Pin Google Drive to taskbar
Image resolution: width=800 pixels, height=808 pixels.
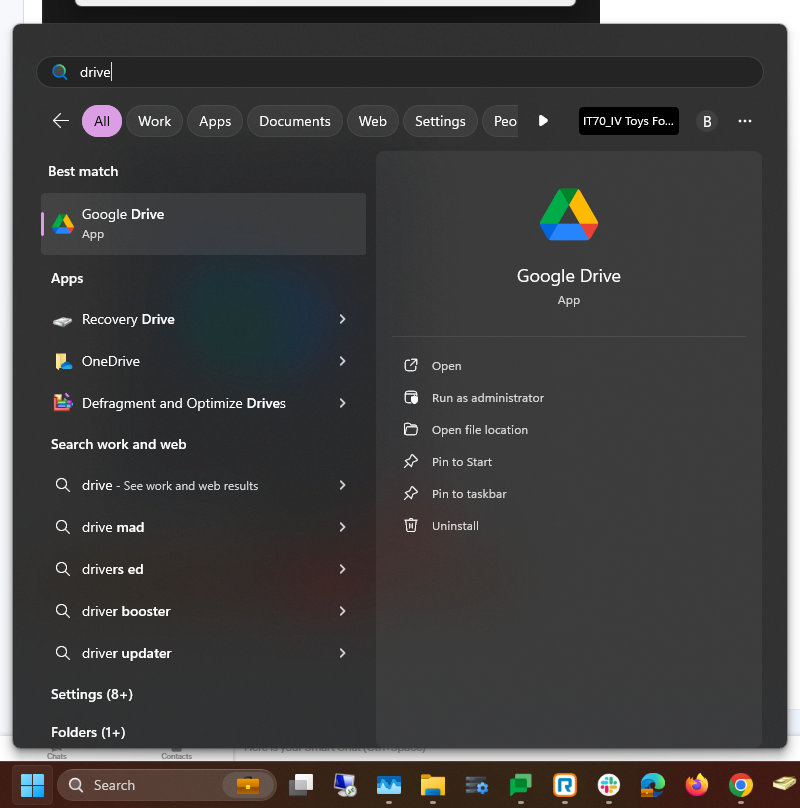[469, 494]
